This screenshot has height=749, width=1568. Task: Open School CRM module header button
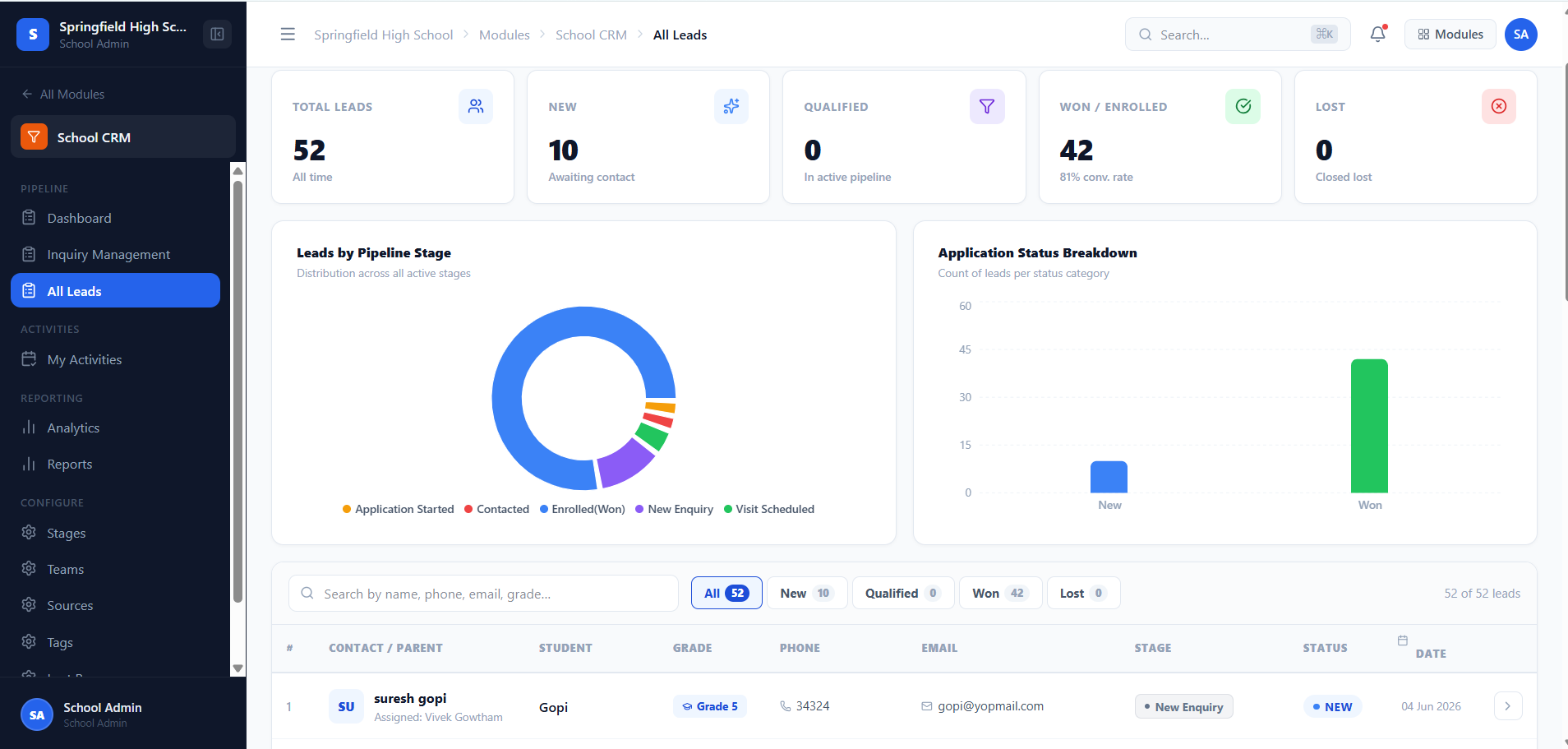pos(123,136)
